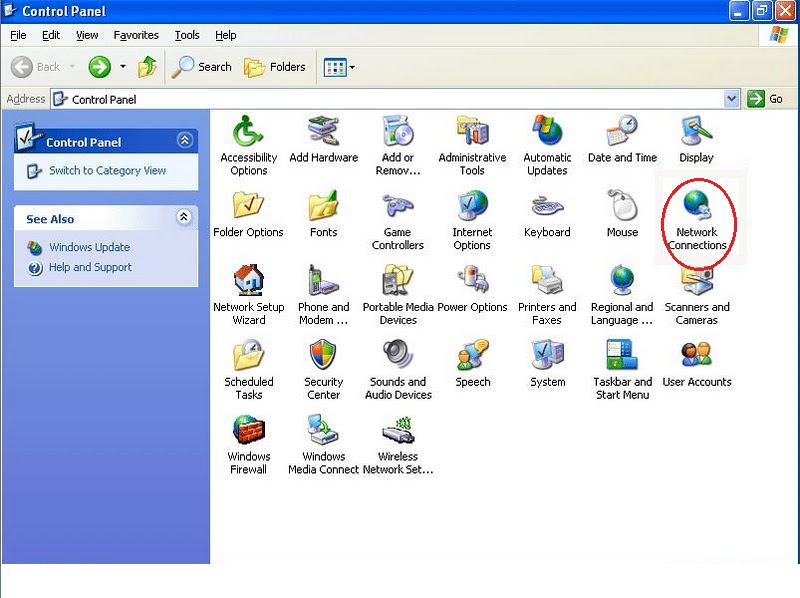This screenshot has width=800, height=598.
Task: Open the Forward history dropdown arrow
Action: click(x=123, y=67)
